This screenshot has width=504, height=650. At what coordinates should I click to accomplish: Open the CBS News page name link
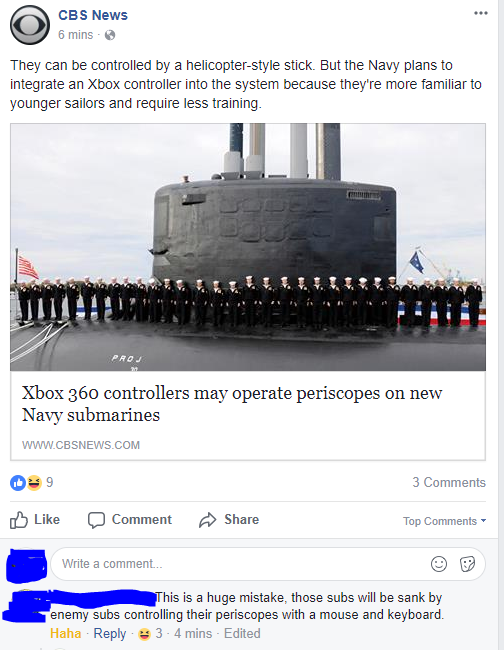(93, 15)
